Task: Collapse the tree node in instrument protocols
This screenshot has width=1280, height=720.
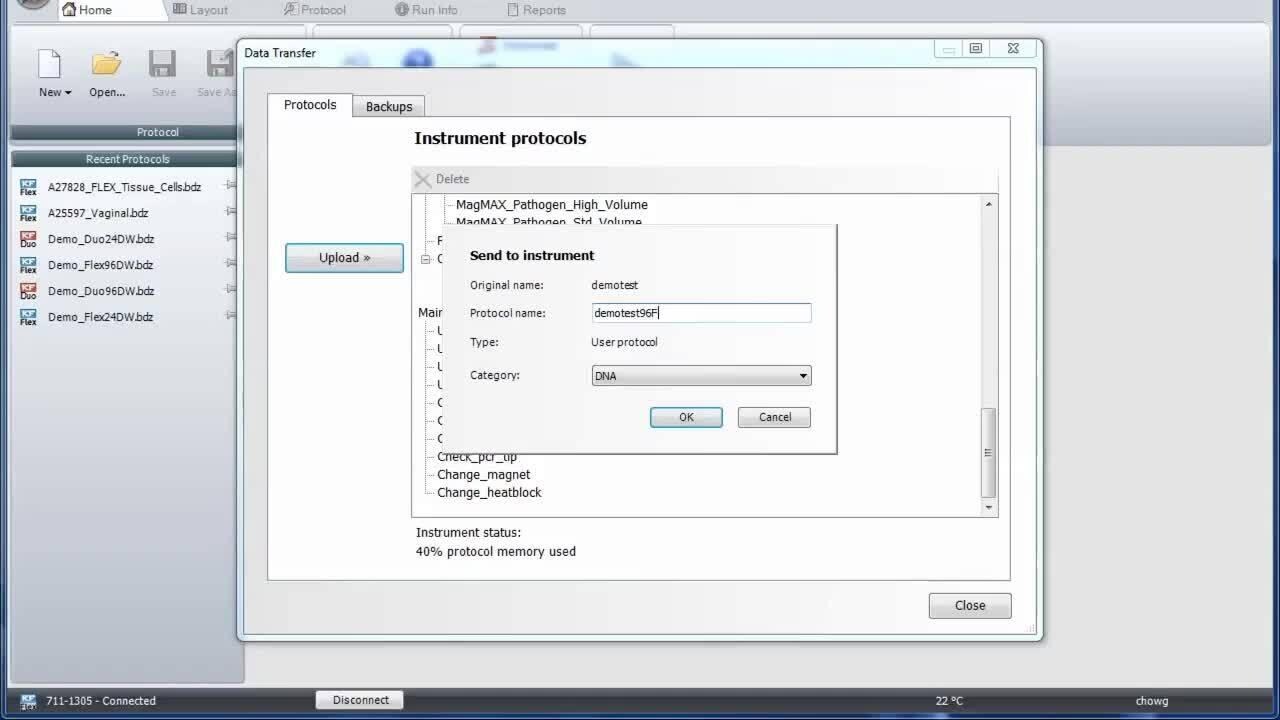Action: click(425, 259)
